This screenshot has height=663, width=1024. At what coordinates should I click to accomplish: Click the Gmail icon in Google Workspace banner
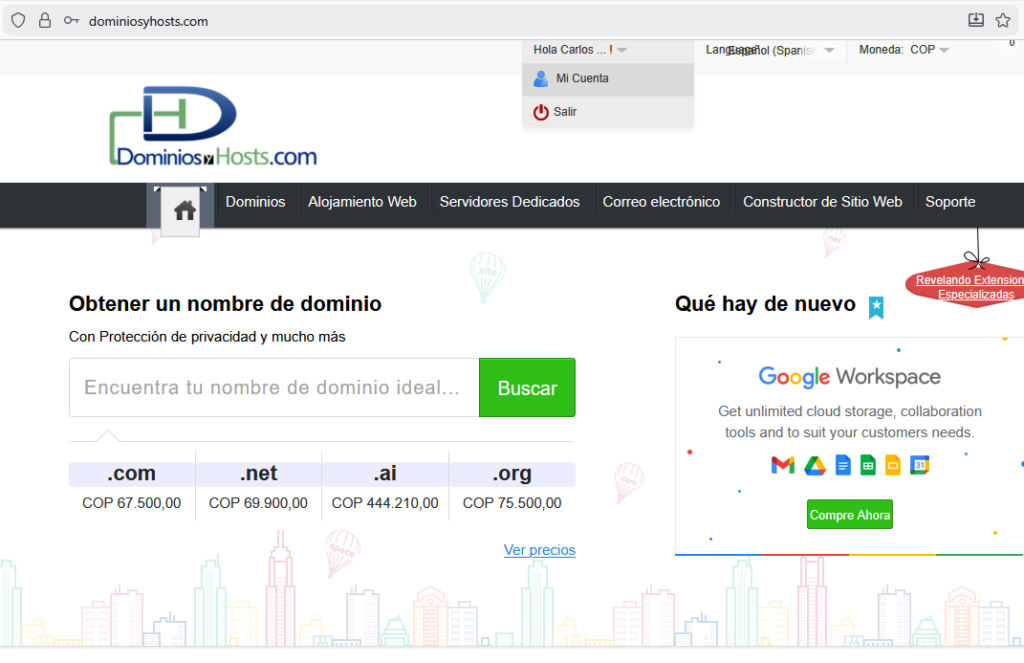coord(782,465)
